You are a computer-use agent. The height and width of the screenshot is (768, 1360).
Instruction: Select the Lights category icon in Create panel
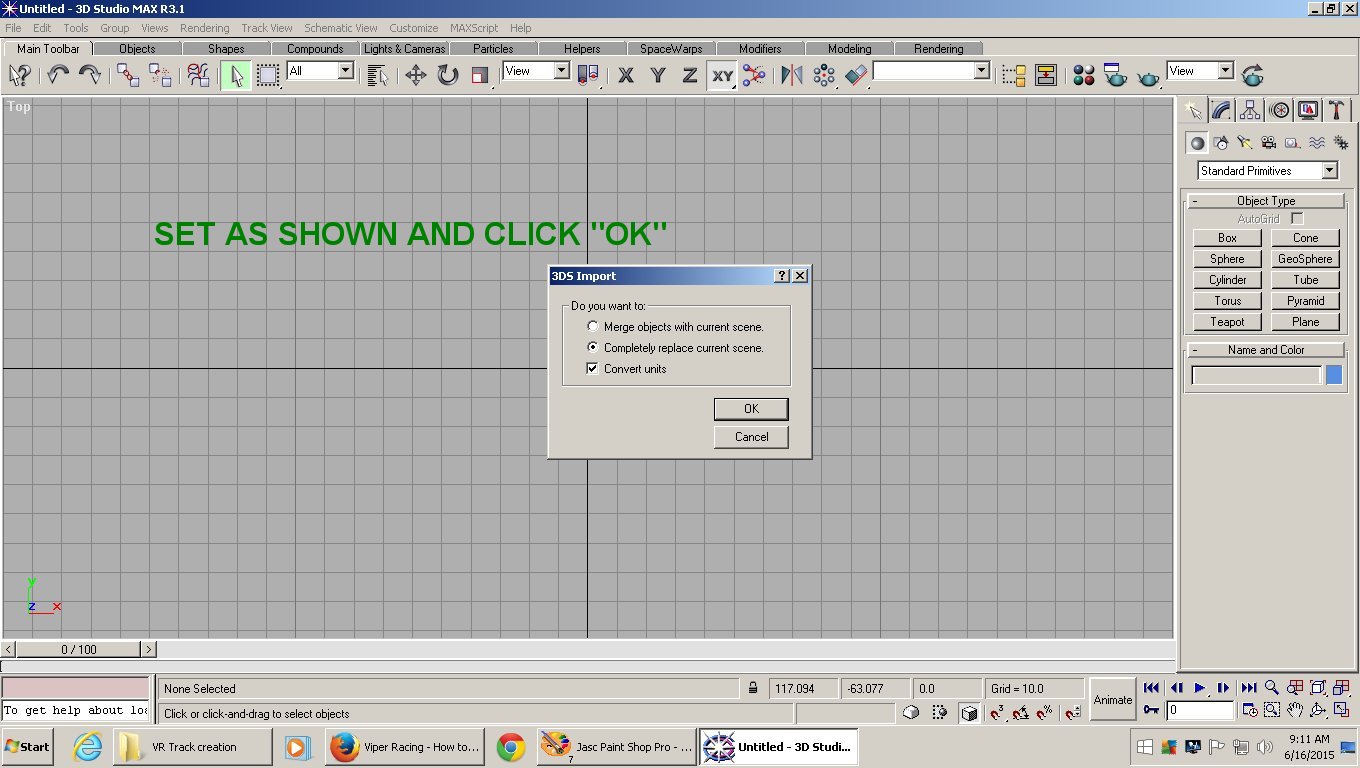(1245, 143)
